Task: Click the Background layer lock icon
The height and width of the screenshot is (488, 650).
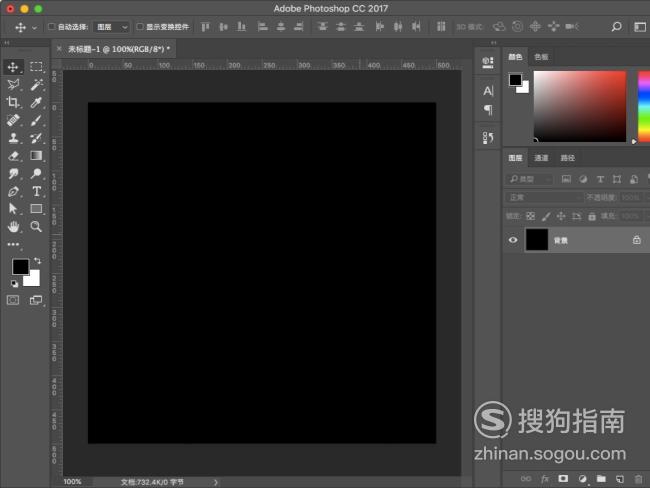Action: [x=637, y=240]
